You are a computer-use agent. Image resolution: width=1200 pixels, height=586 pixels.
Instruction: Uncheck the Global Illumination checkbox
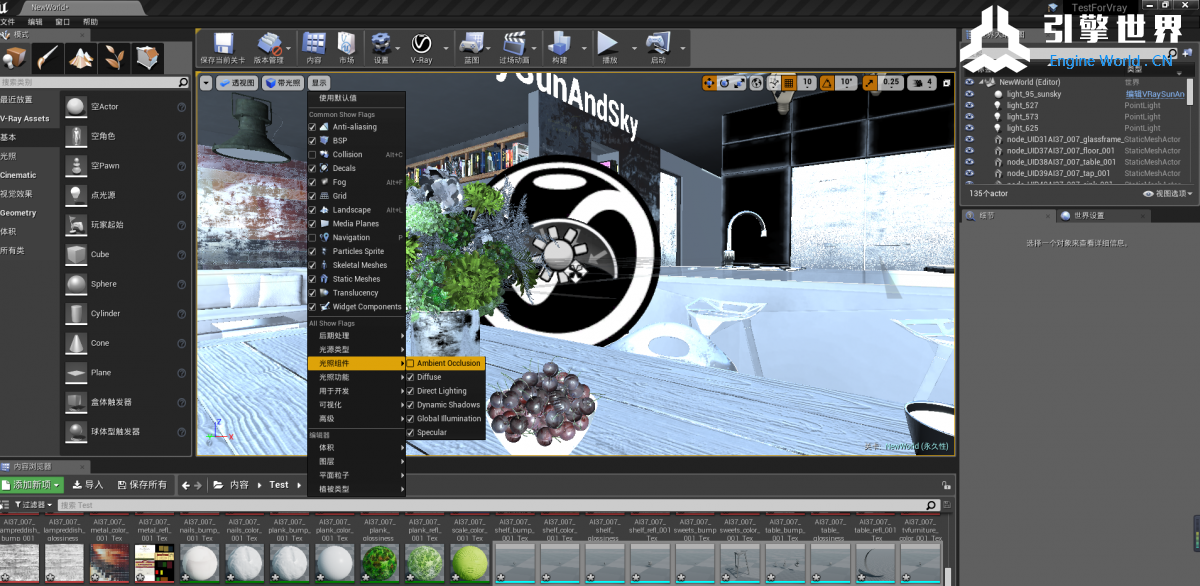click(x=411, y=419)
